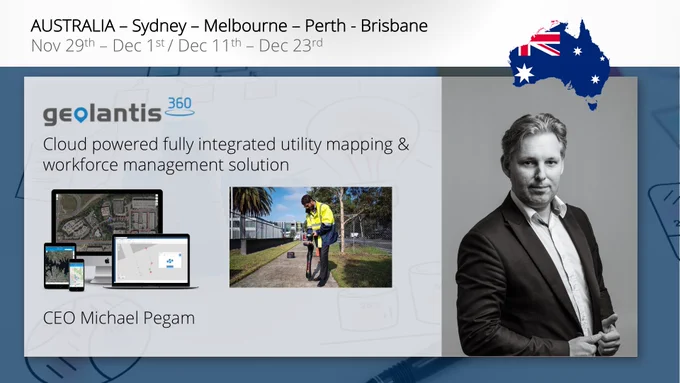Click the multi-device mockup image
Viewport: 680px width, 383px height.
tap(121, 239)
